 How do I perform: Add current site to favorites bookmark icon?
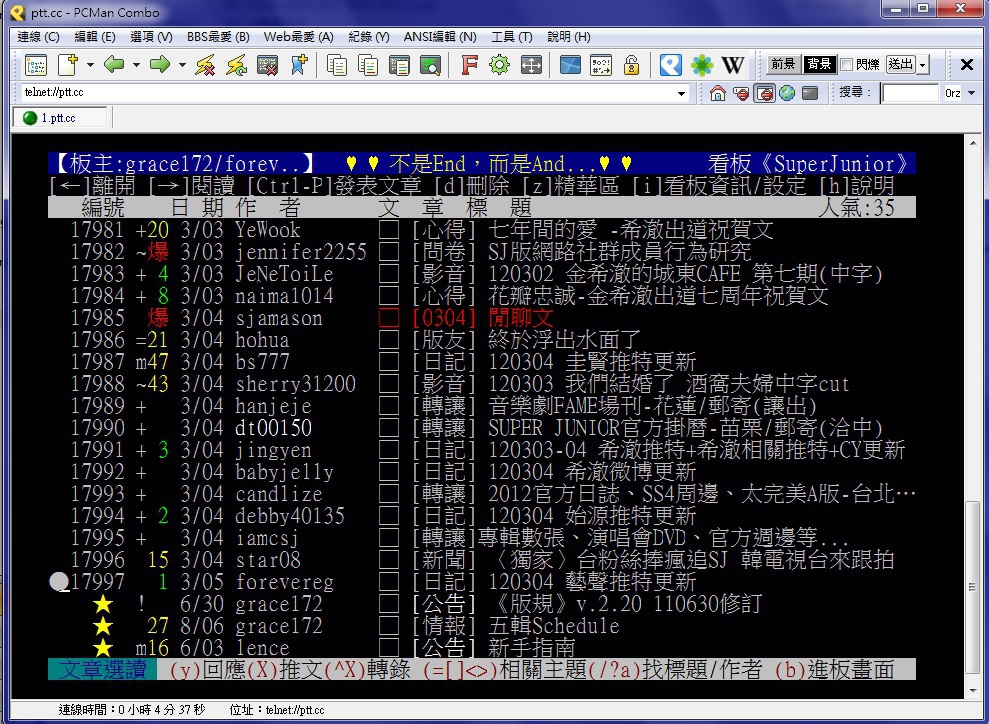[x=298, y=65]
